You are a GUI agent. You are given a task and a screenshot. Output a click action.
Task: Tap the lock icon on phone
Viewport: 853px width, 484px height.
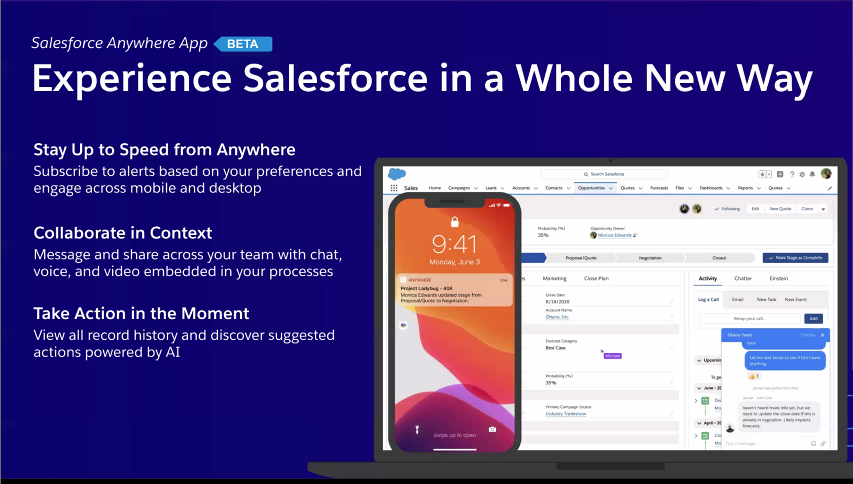coord(455,221)
